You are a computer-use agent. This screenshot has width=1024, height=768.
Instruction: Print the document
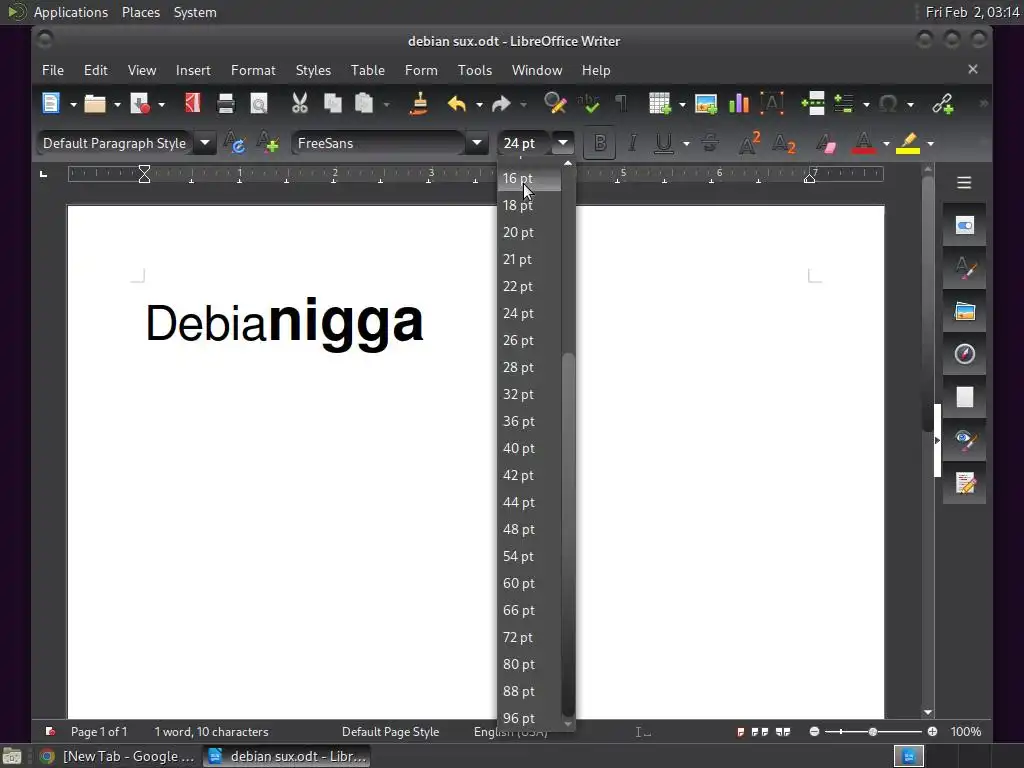pyautogui.click(x=225, y=103)
